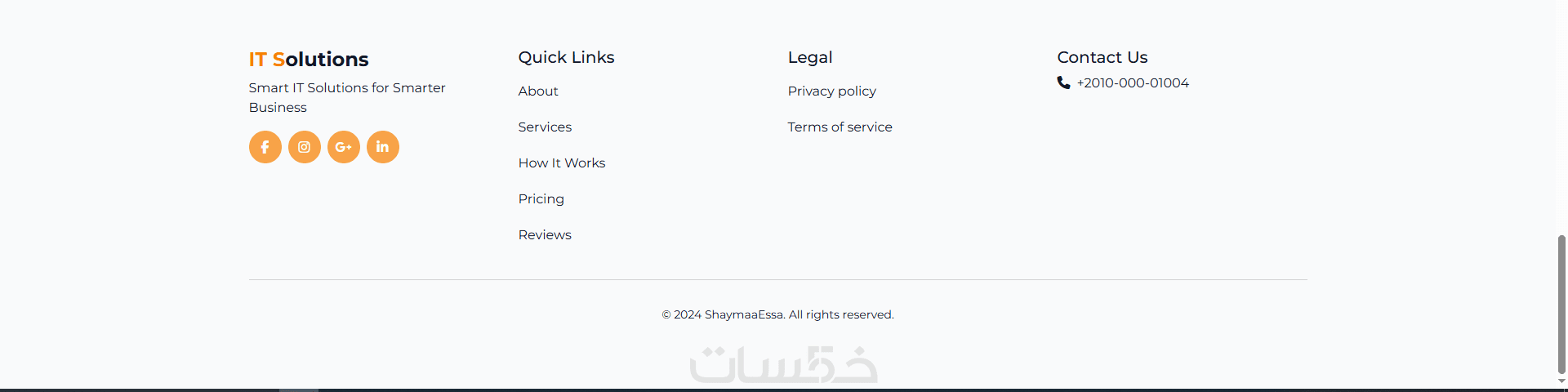Select the How It Works link

coord(562,163)
